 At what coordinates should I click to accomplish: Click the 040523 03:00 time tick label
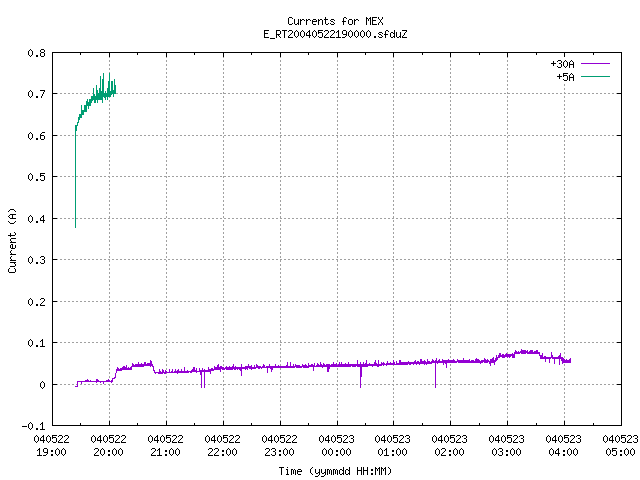tap(507, 445)
